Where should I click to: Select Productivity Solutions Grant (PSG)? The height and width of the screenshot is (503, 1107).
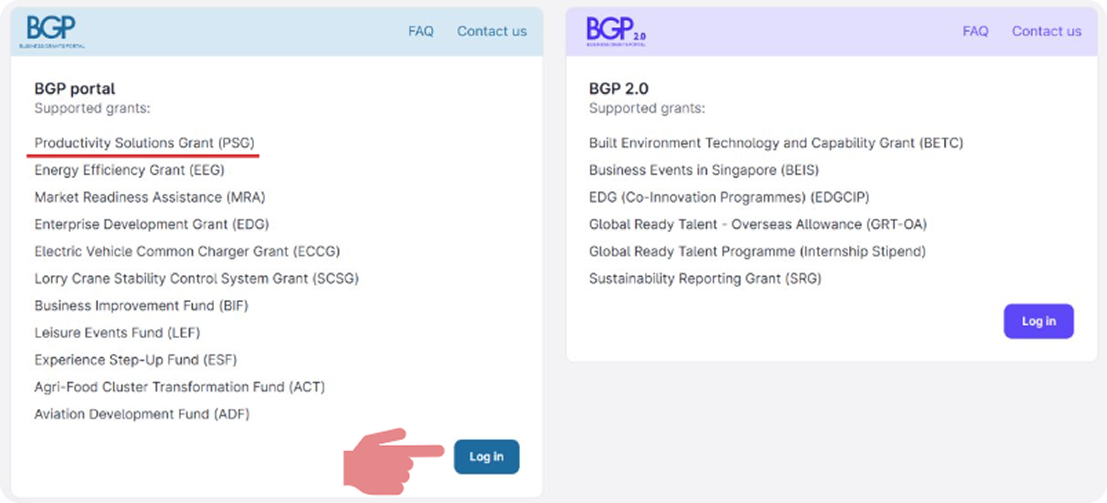click(144, 143)
